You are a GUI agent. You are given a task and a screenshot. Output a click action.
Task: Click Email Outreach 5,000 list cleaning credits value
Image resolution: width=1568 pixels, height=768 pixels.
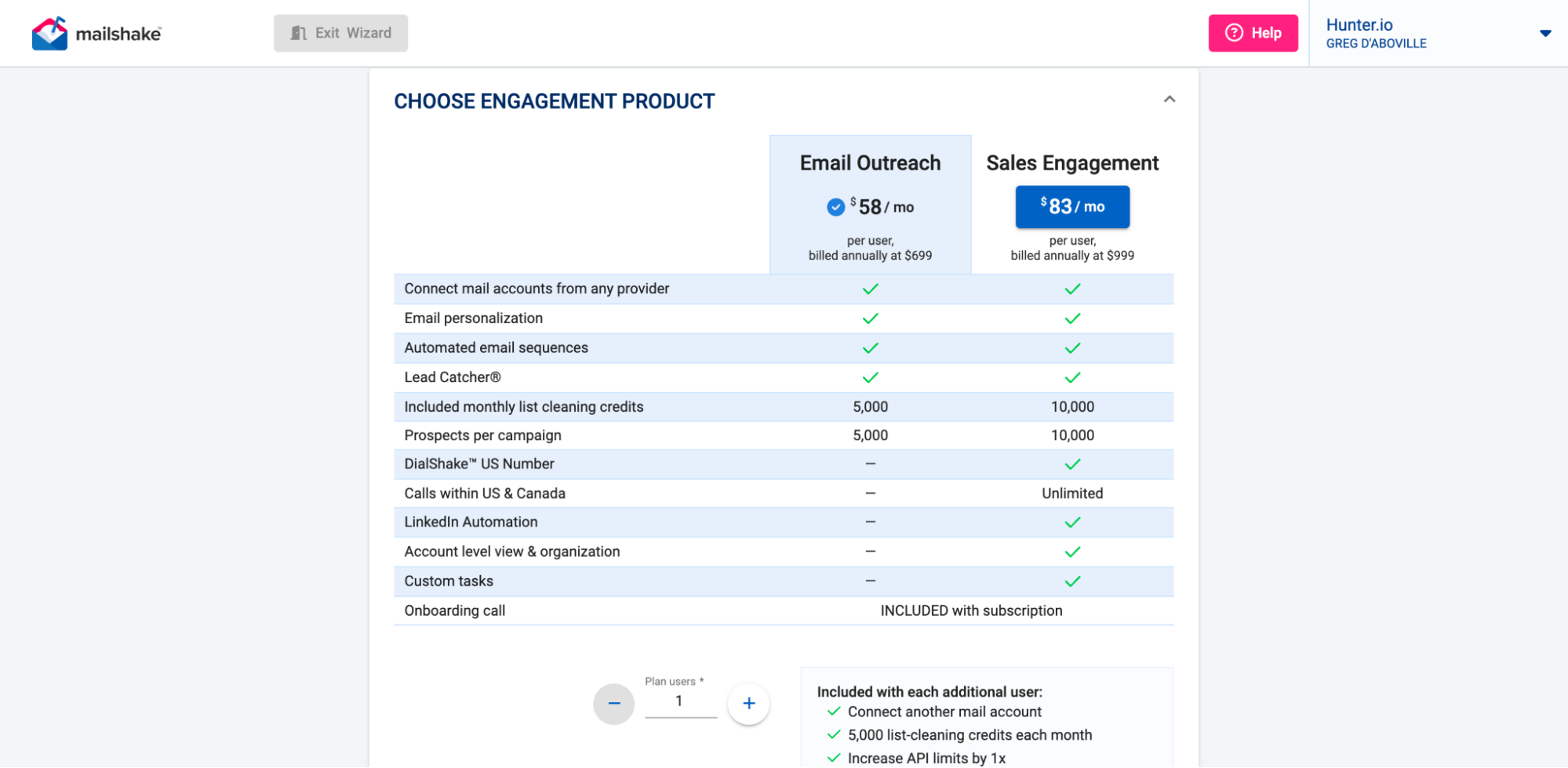tap(870, 406)
